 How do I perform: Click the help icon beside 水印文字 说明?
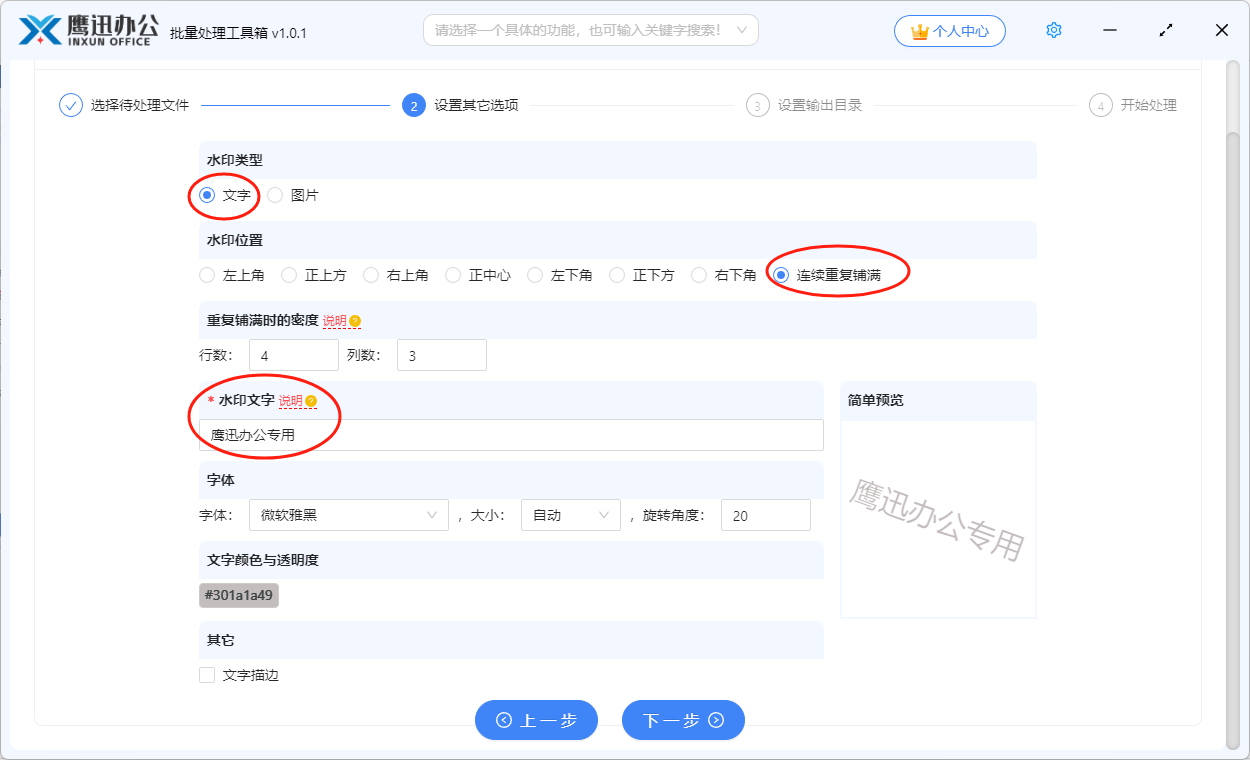[311, 401]
